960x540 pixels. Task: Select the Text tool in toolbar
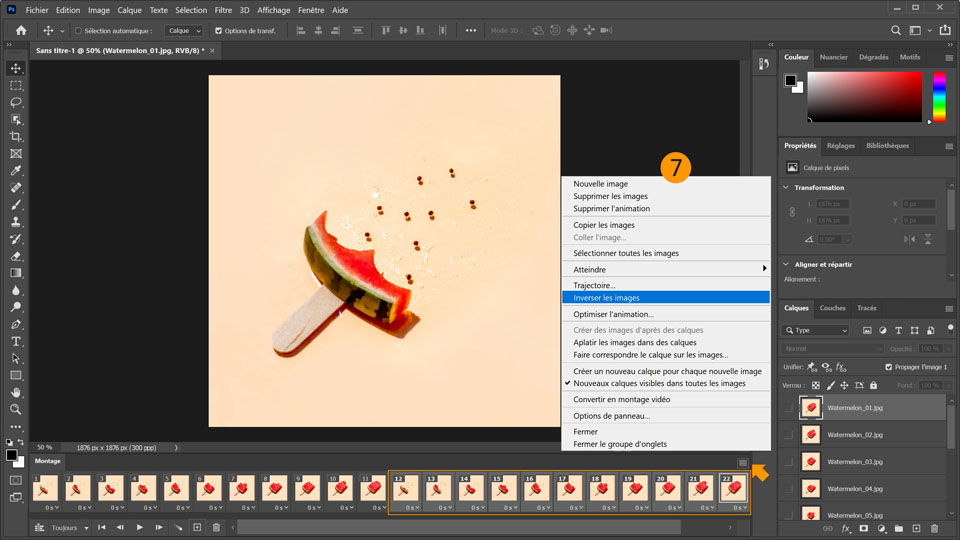coord(16,341)
